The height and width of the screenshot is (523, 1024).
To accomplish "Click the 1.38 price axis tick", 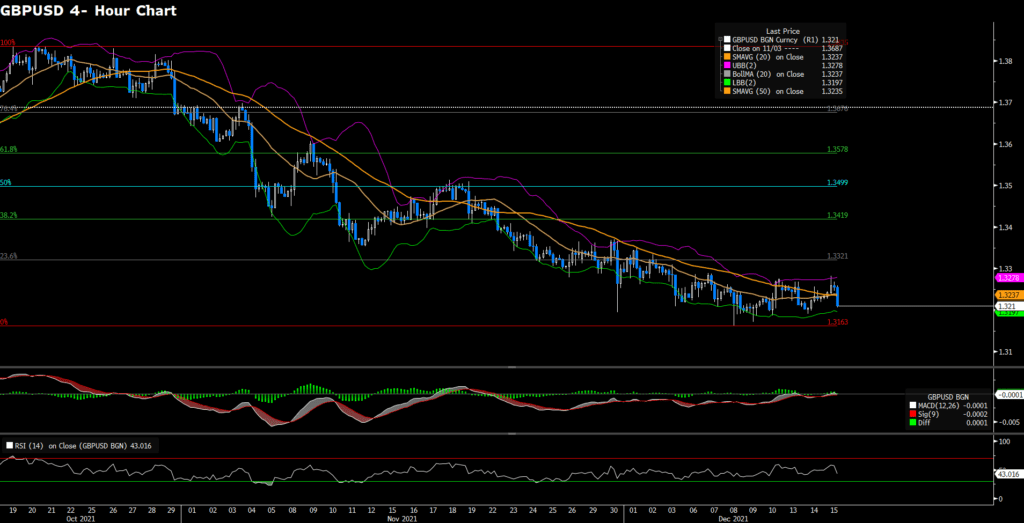I will pos(1004,61).
